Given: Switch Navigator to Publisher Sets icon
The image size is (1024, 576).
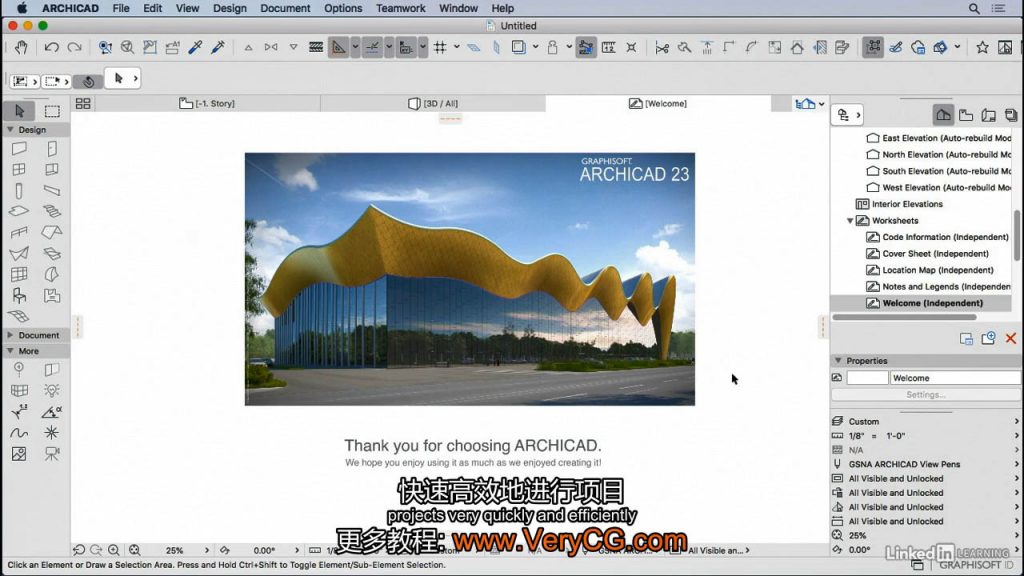Looking at the screenshot, I should pyautogui.click(x=1011, y=115).
